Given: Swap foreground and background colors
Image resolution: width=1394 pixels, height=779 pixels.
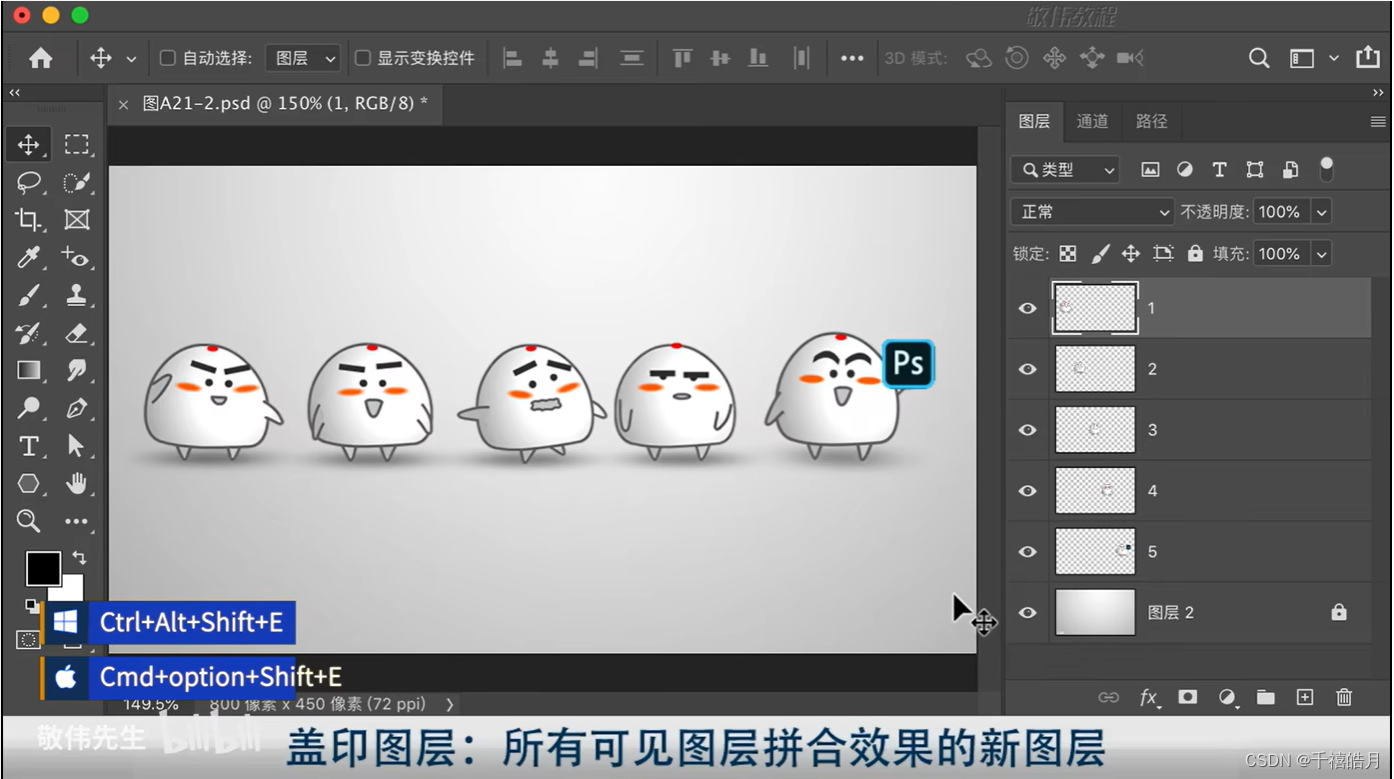Looking at the screenshot, I should pyautogui.click(x=79, y=558).
